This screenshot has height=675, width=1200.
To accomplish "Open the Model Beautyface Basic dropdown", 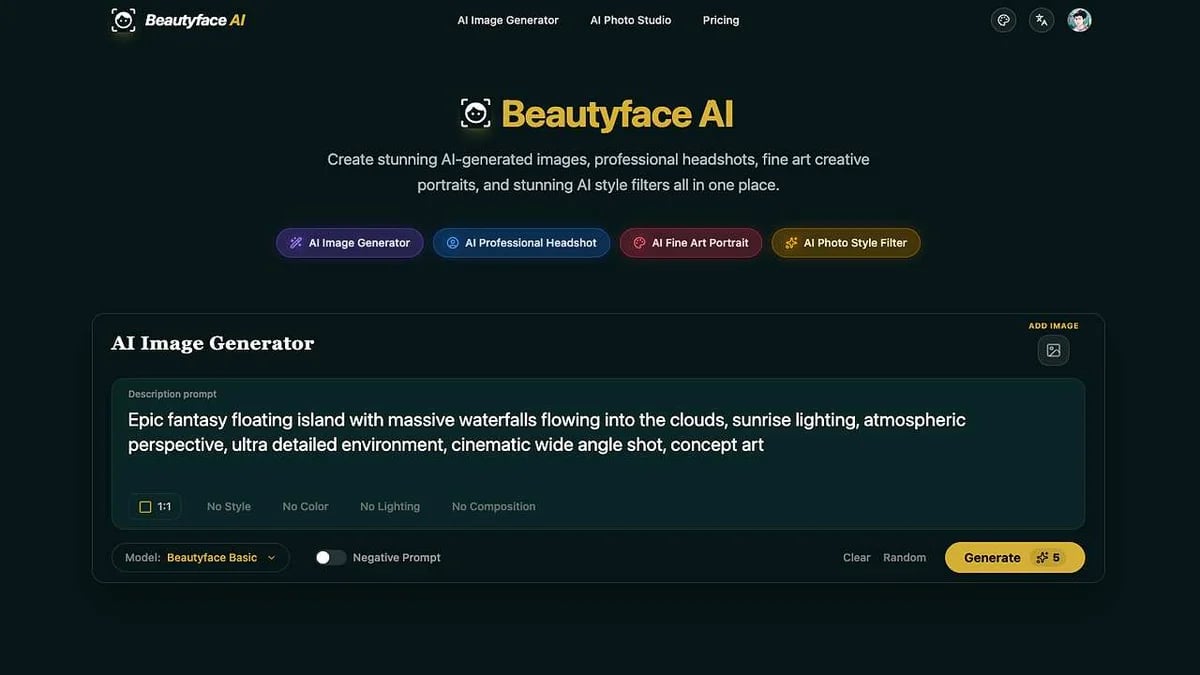I will [200, 557].
